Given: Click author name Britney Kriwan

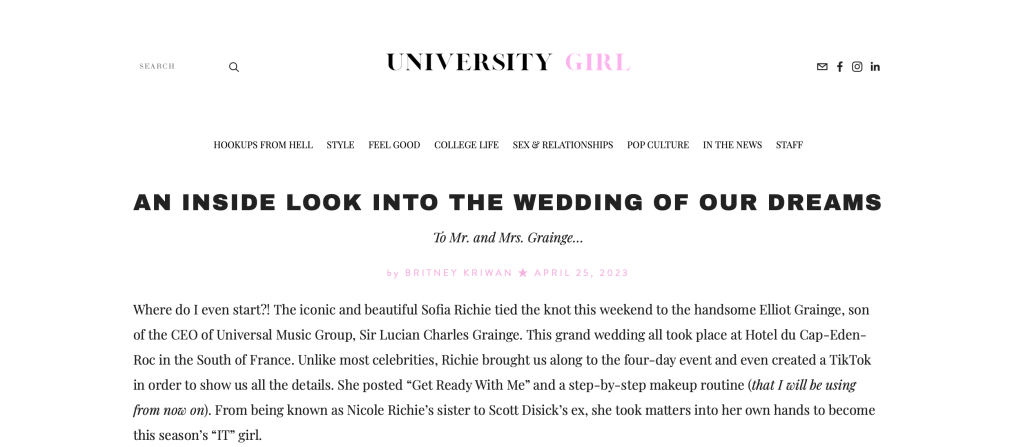Looking at the screenshot, I should [x=458, y=273].
